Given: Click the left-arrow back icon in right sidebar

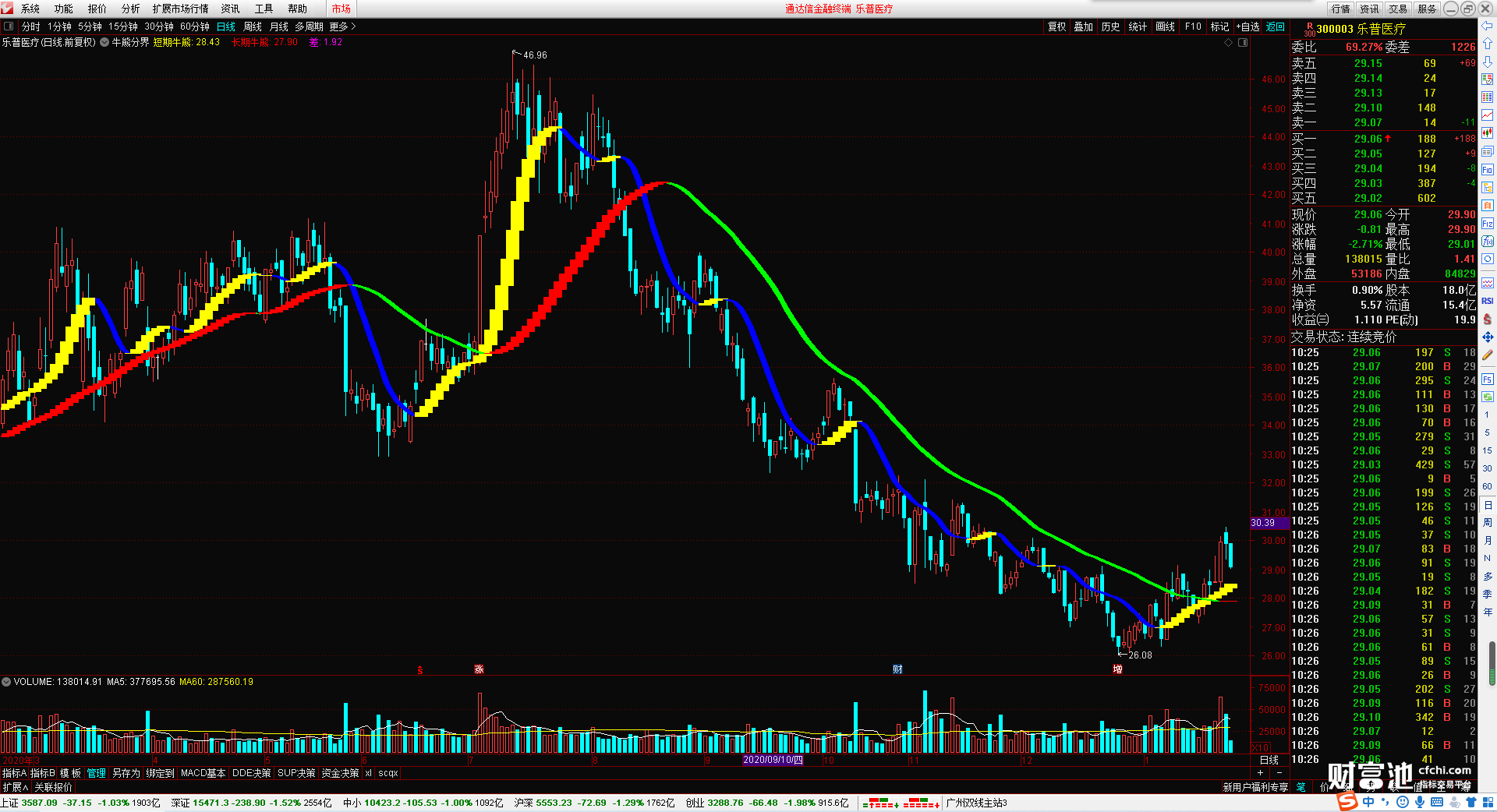Looking at the screenshot, I should [1487, 26].
